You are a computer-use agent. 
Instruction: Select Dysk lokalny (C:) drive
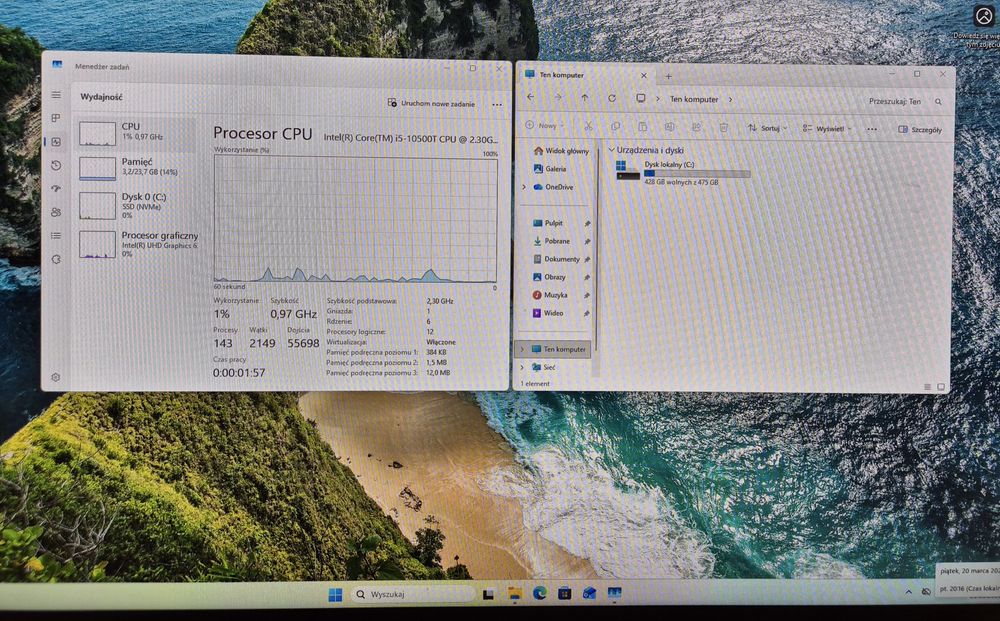(684, 172)
